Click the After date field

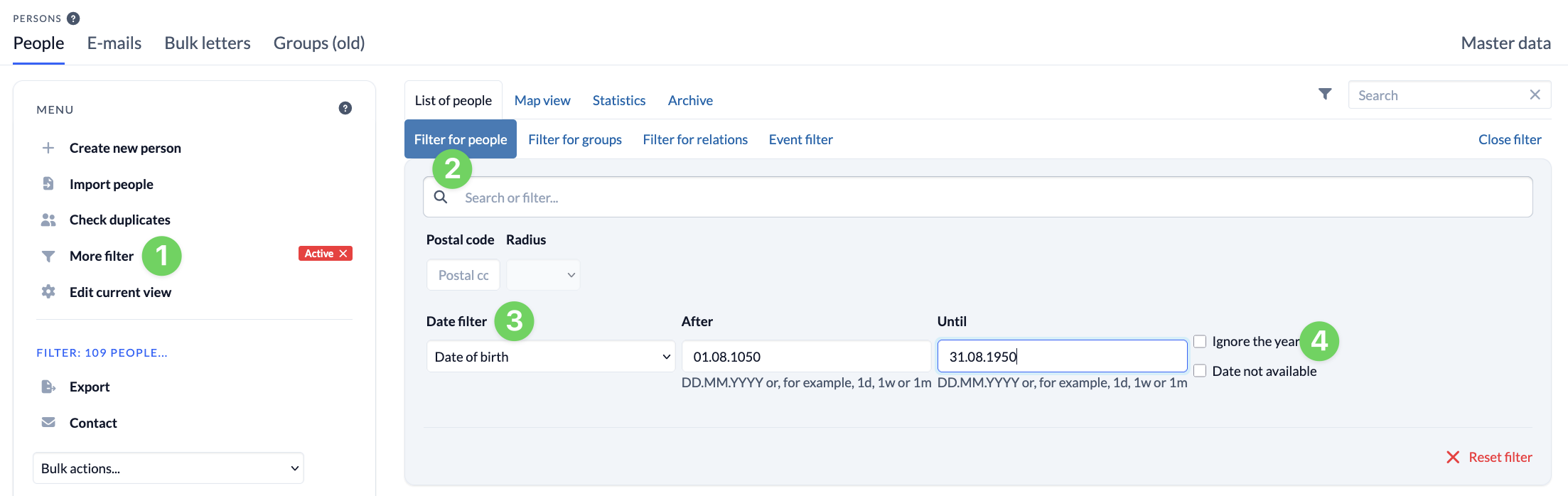point(806,356)
